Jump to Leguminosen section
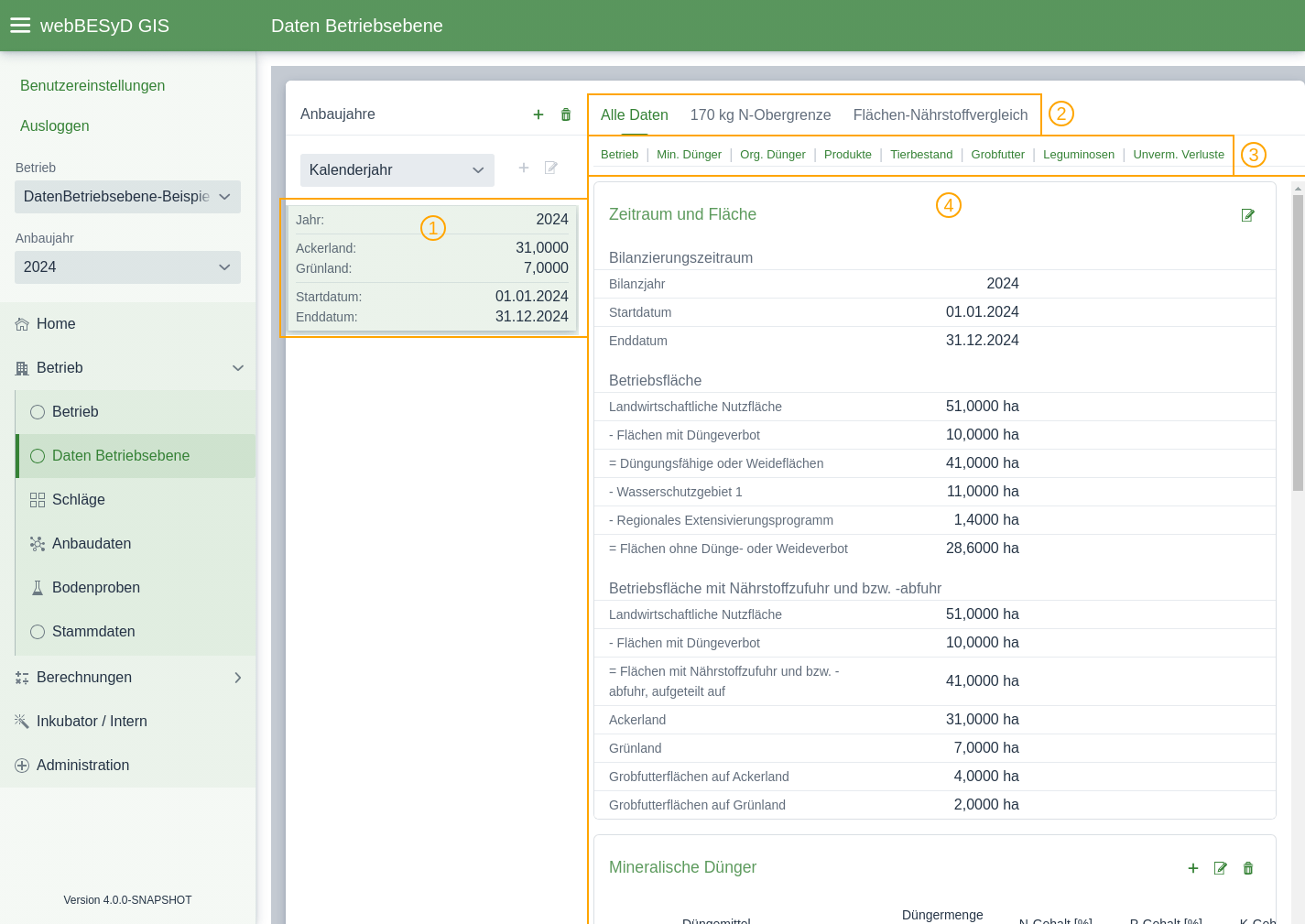Viewport: 1305px width, 924px height. [x=1079, y=155]
